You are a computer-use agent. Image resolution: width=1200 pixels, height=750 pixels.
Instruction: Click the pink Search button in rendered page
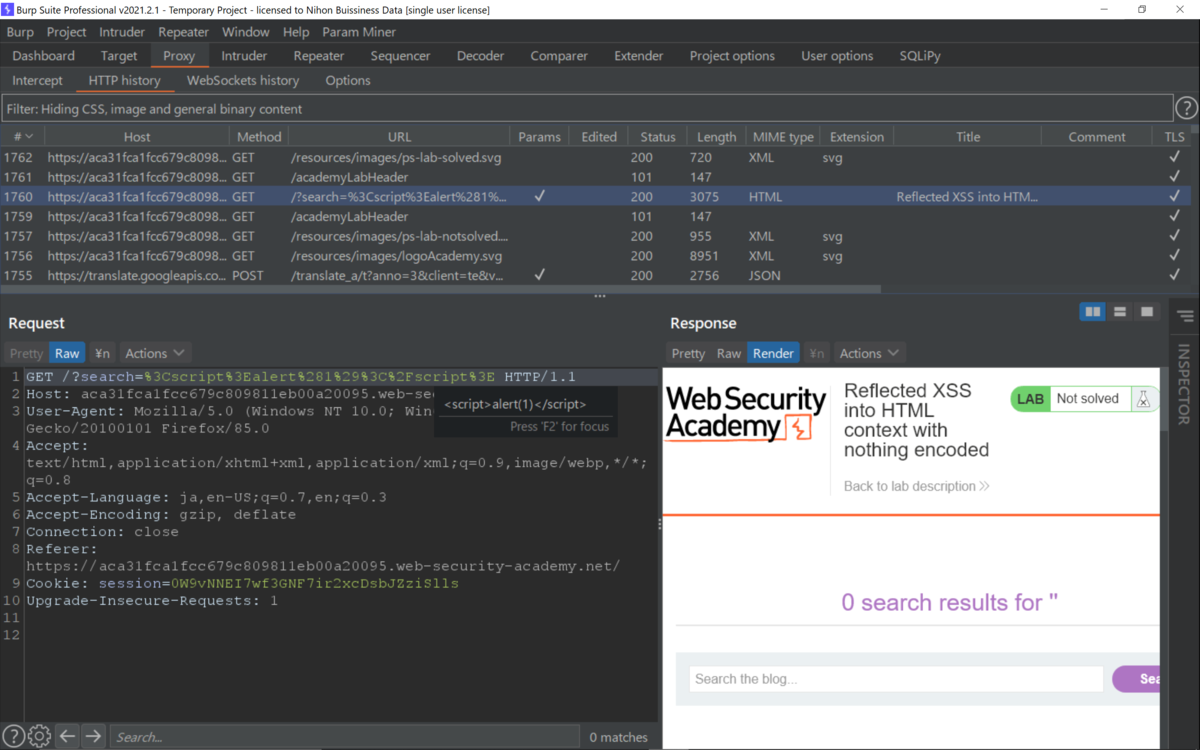1140,678
